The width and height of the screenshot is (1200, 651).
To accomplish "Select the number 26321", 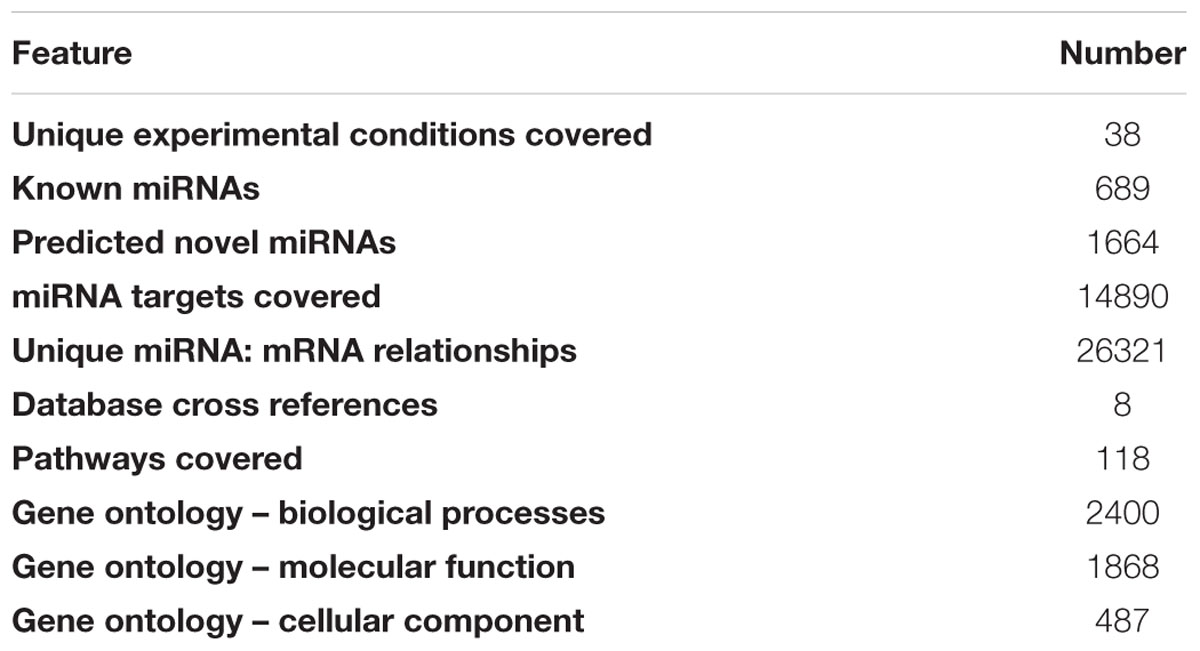I will point(1122,350).
